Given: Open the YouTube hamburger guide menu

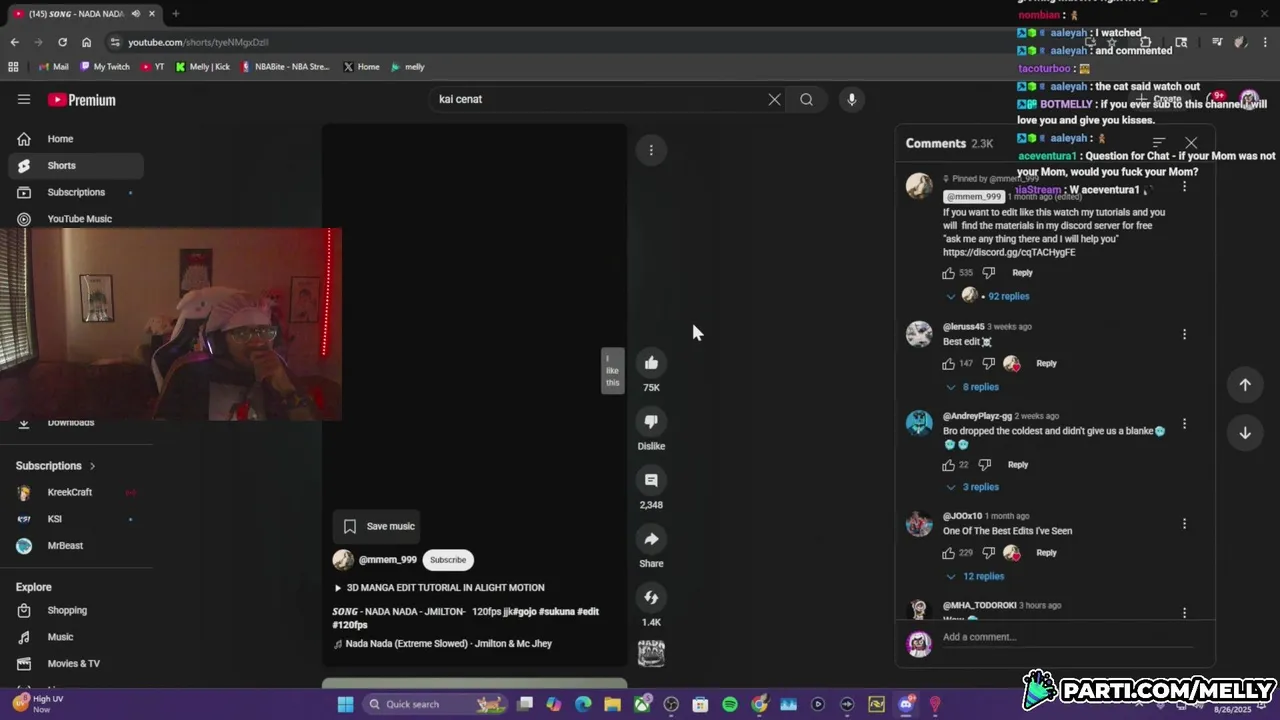Looking at the screenshot, I should coord(24,99).
